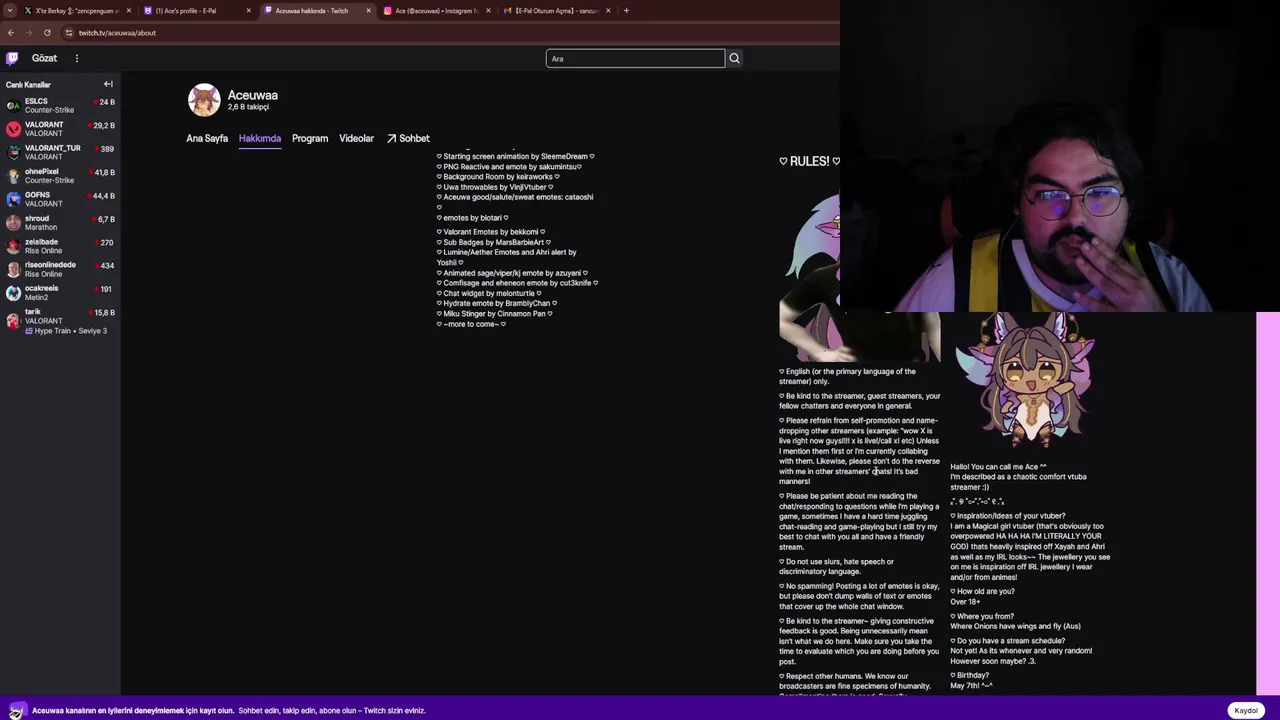
Task: Open ESLCS channel avatar in sidebar
Action: [13, 105]
